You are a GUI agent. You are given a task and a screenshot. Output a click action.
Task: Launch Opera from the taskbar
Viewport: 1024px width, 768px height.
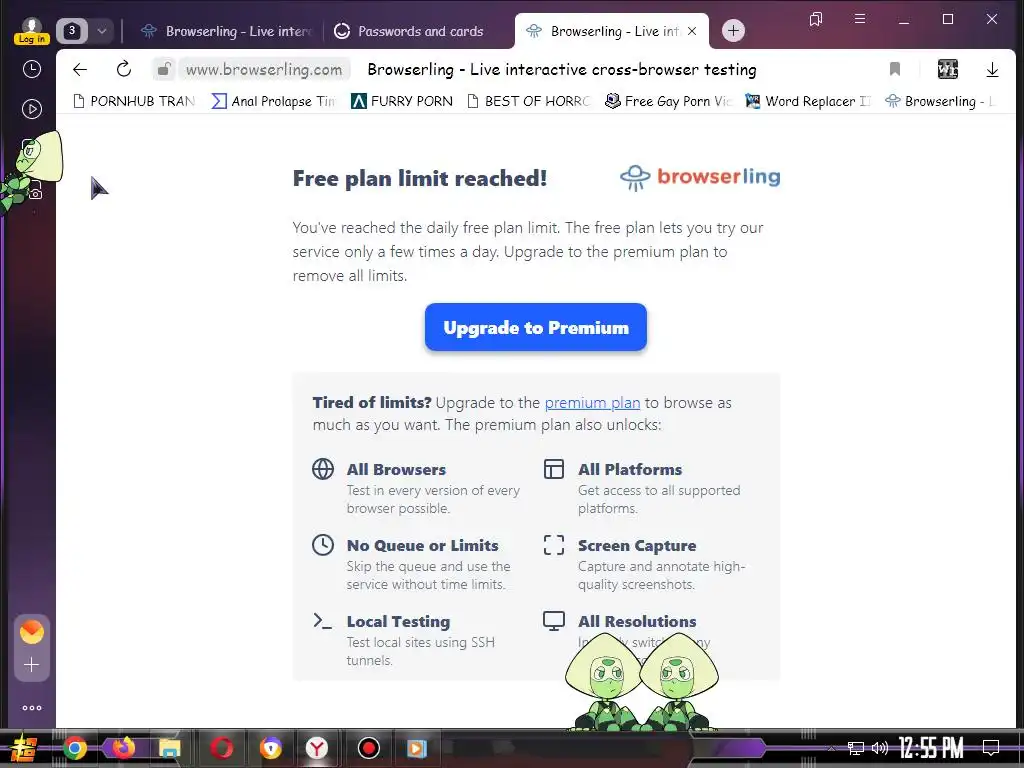[222, 748]
